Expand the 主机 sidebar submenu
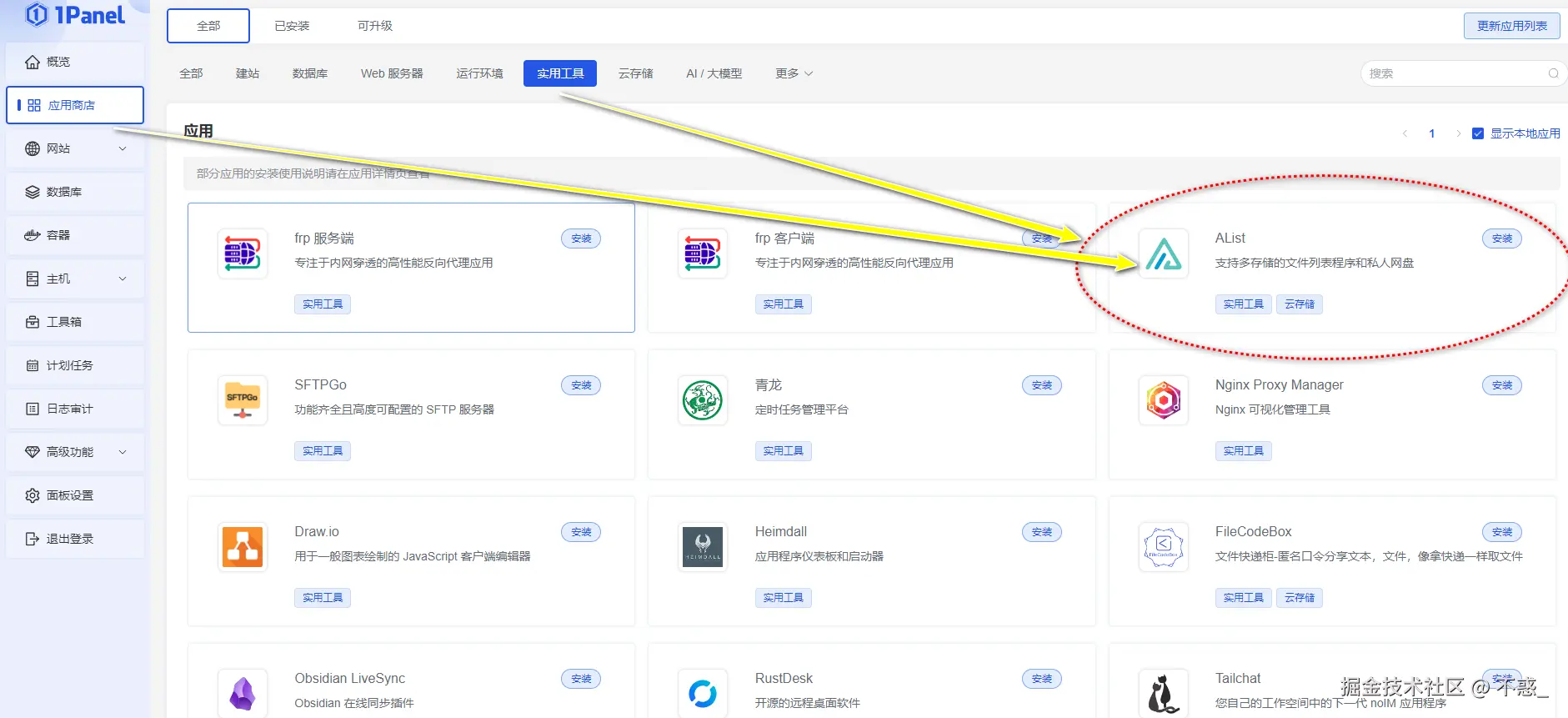 (x=123, y=279)
